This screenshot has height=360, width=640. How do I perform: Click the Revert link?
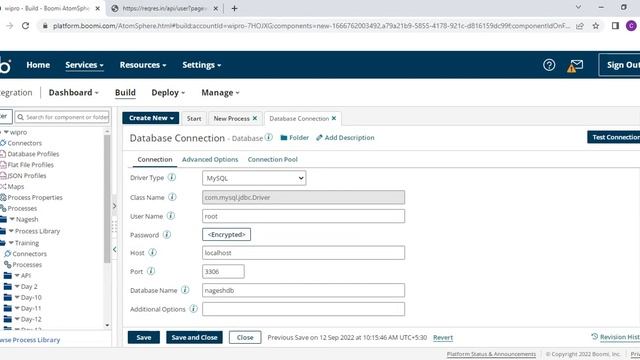(443, 338)
